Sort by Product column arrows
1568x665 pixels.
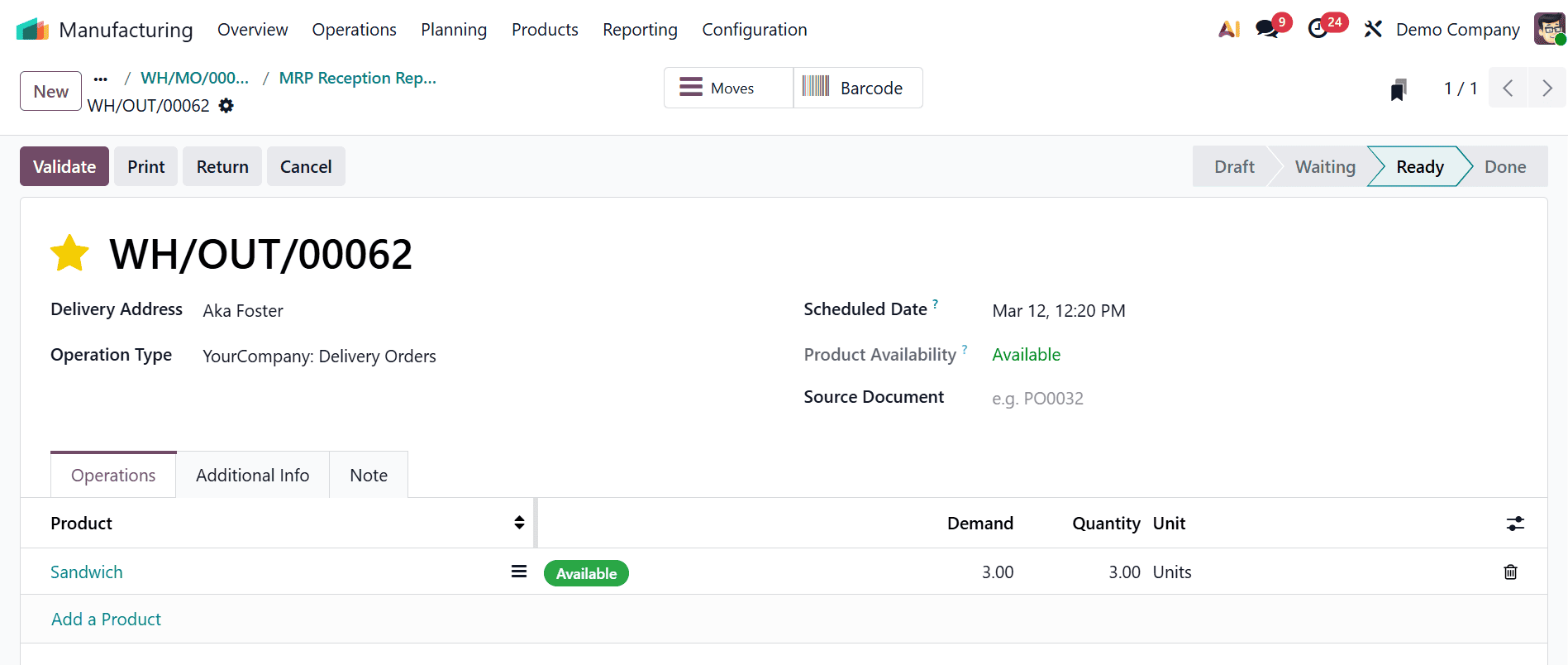coord(519,523)
